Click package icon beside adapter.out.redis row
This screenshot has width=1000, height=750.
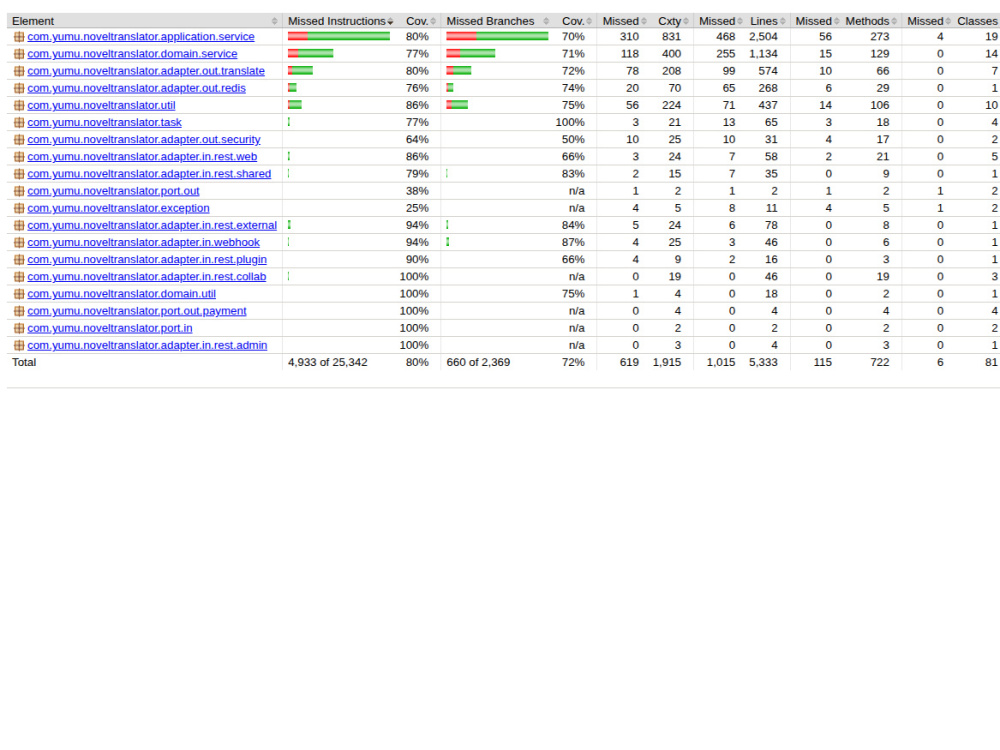[19, 89]
